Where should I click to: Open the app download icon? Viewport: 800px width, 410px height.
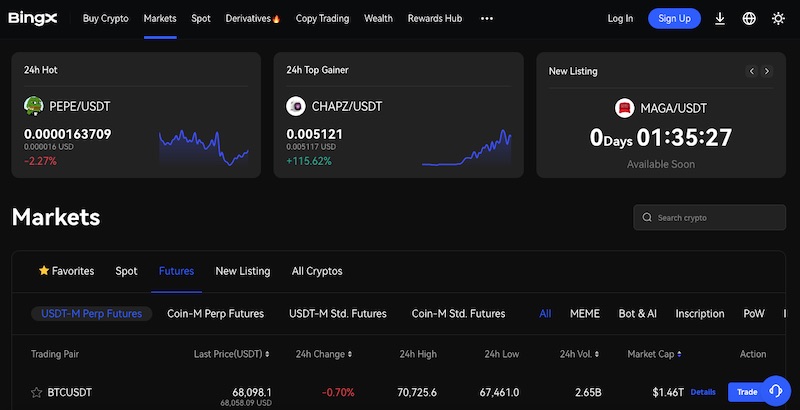pos(720,18)
